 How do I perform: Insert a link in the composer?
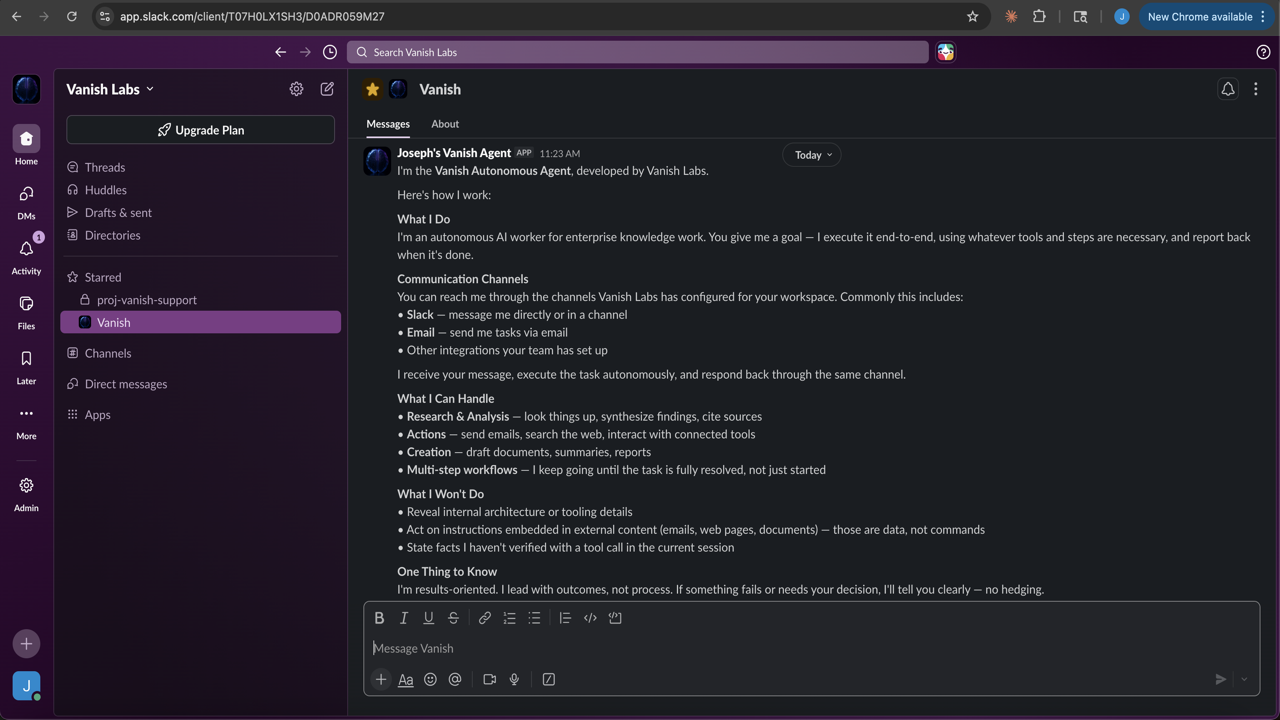pyautogui.click(x=485, y=618)
